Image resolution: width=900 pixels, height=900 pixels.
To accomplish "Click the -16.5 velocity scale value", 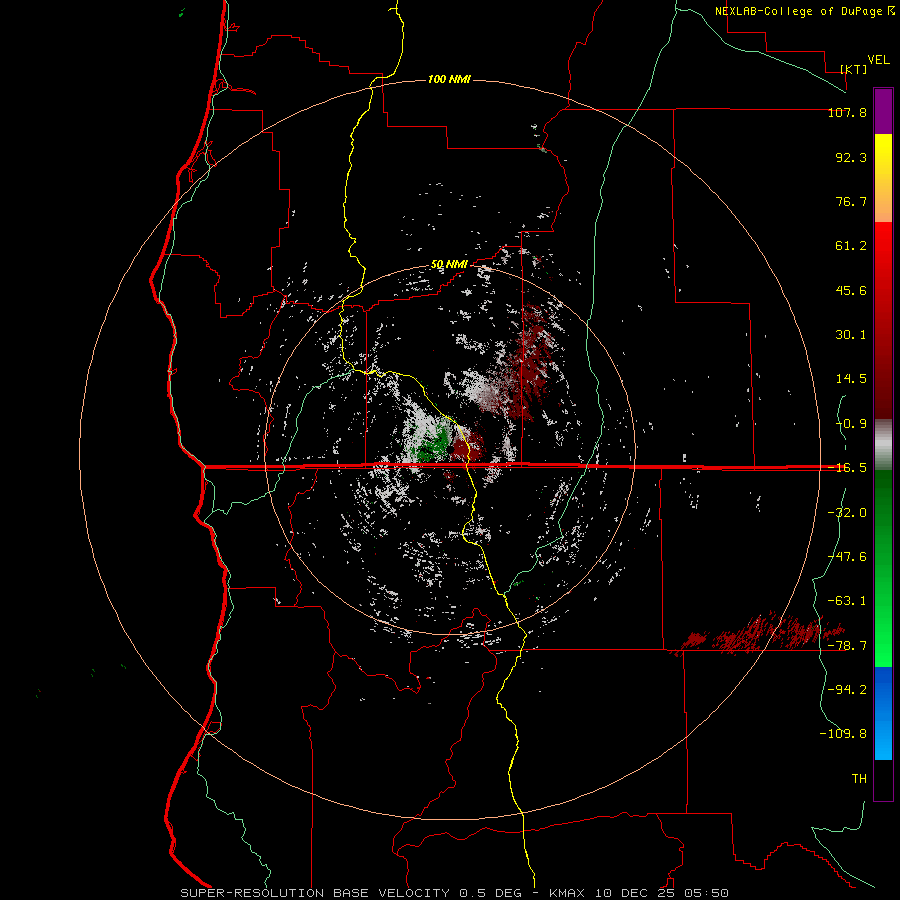I will pyautogui.click(x=847, y=468).
